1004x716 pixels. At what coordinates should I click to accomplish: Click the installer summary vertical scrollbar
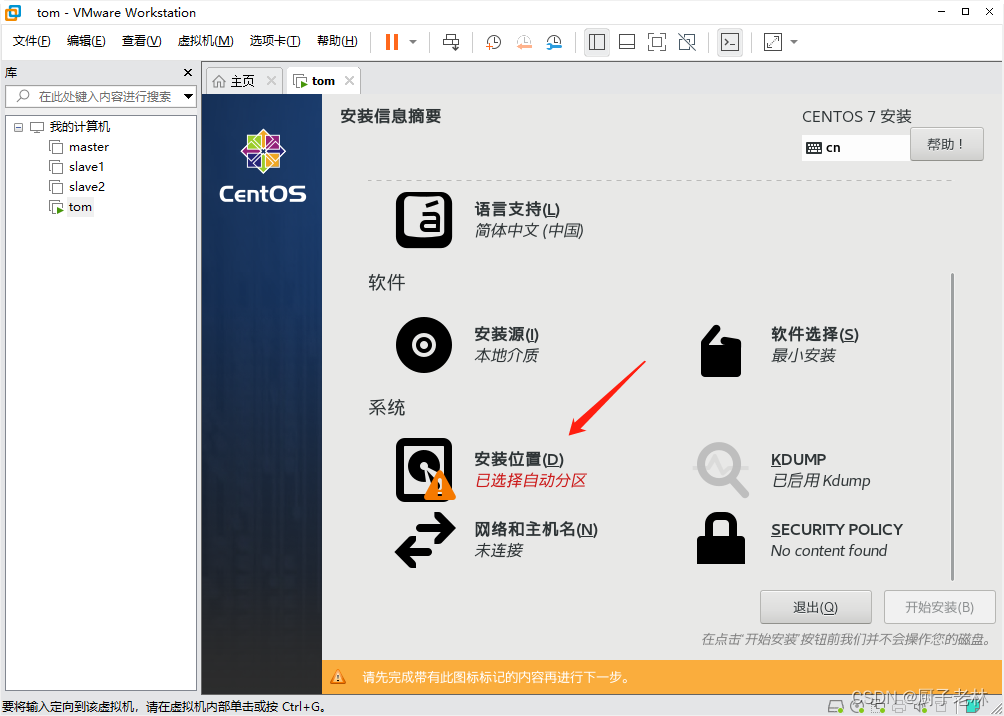pyautogui.click(x=952, y=426)
